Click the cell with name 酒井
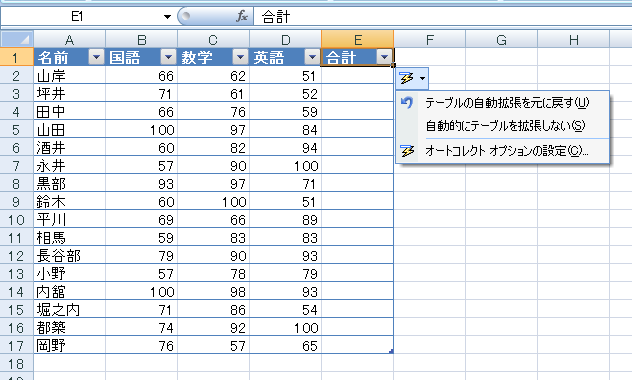632x380 pixels. pos(69,147)
